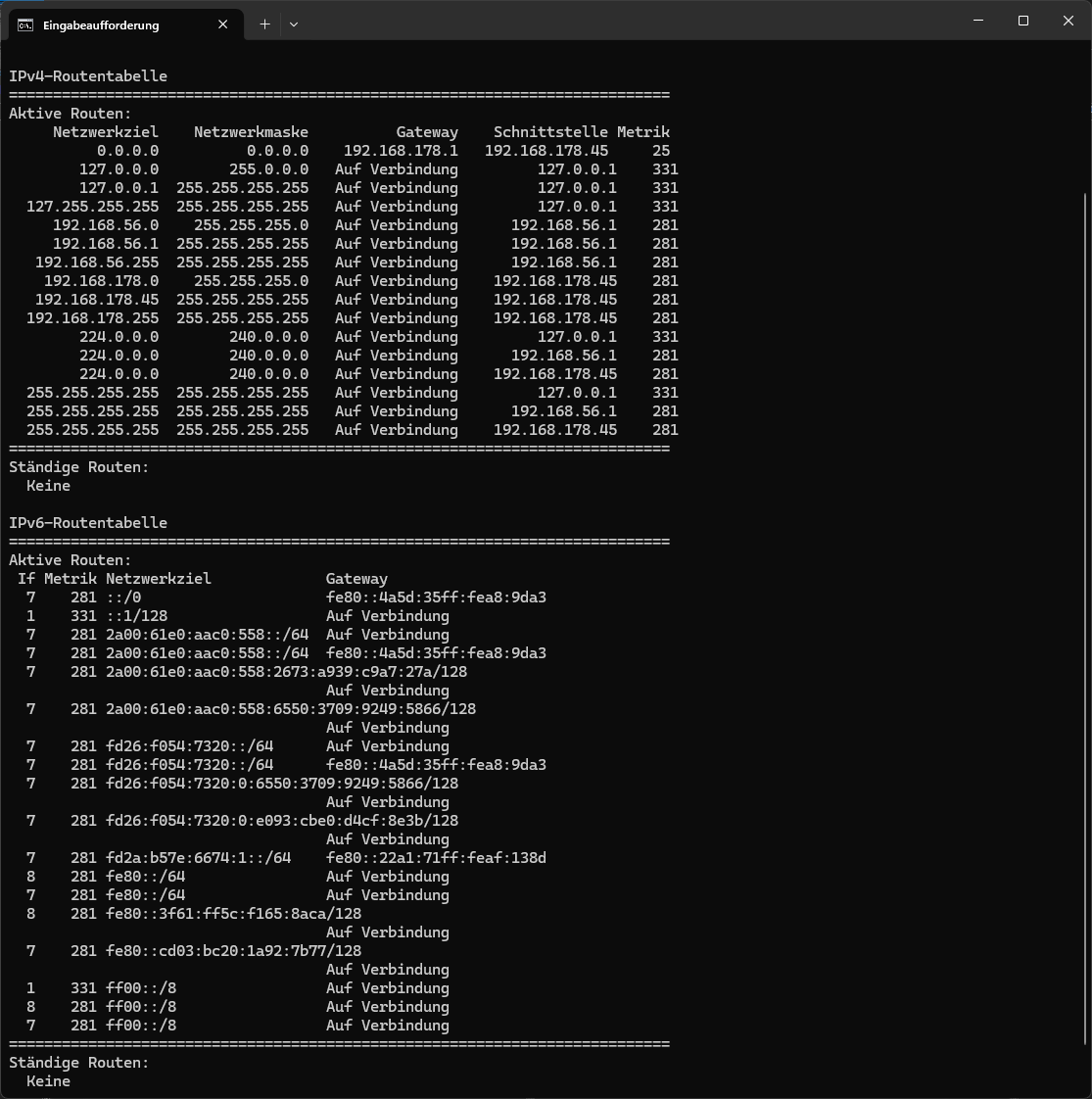Image resolution: width=1092 pixels, height=1099 pixels.
Task: Click network target 127.255.255.255
Action: [x=92, y=206]
